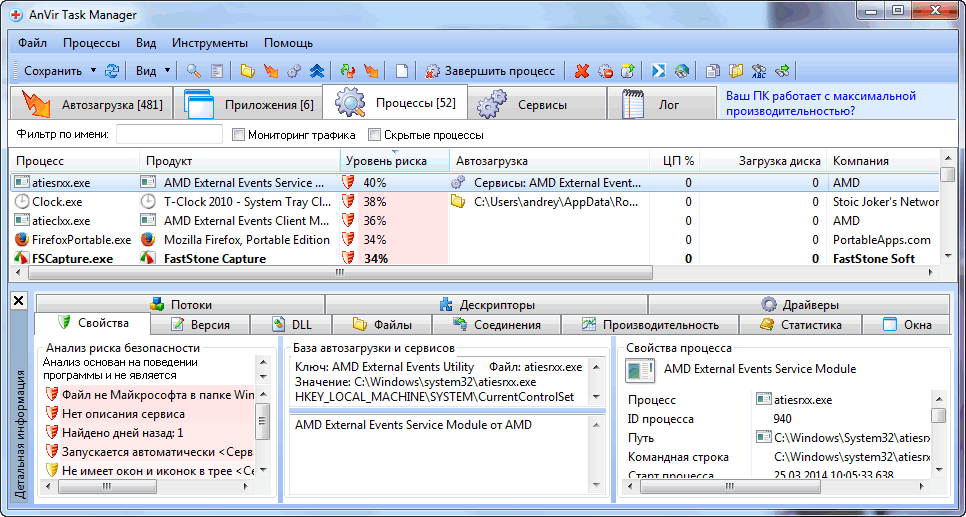Click the refresh icon next to Сохранить

112,71
